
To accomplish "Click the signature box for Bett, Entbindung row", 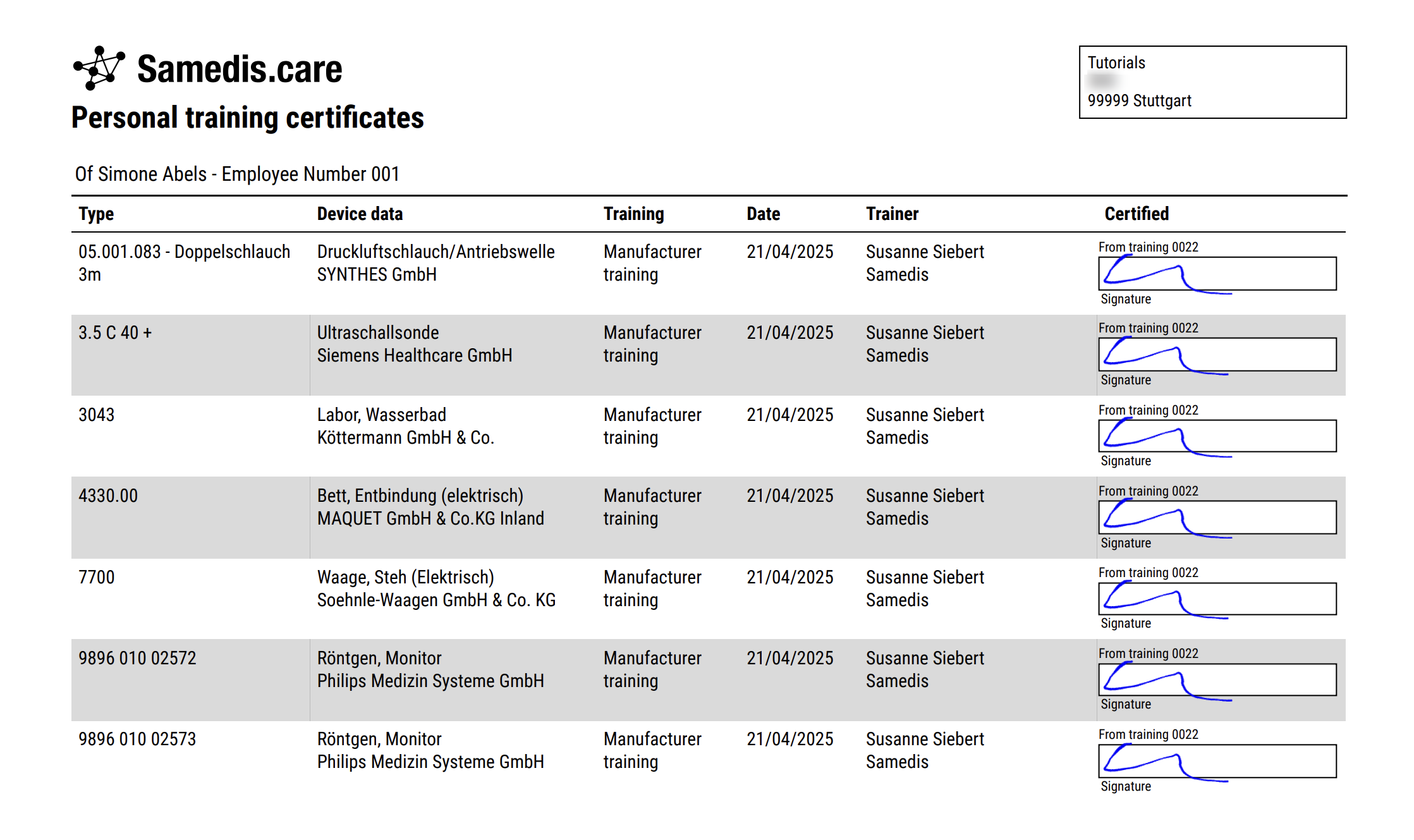I will click(1217, 518).
